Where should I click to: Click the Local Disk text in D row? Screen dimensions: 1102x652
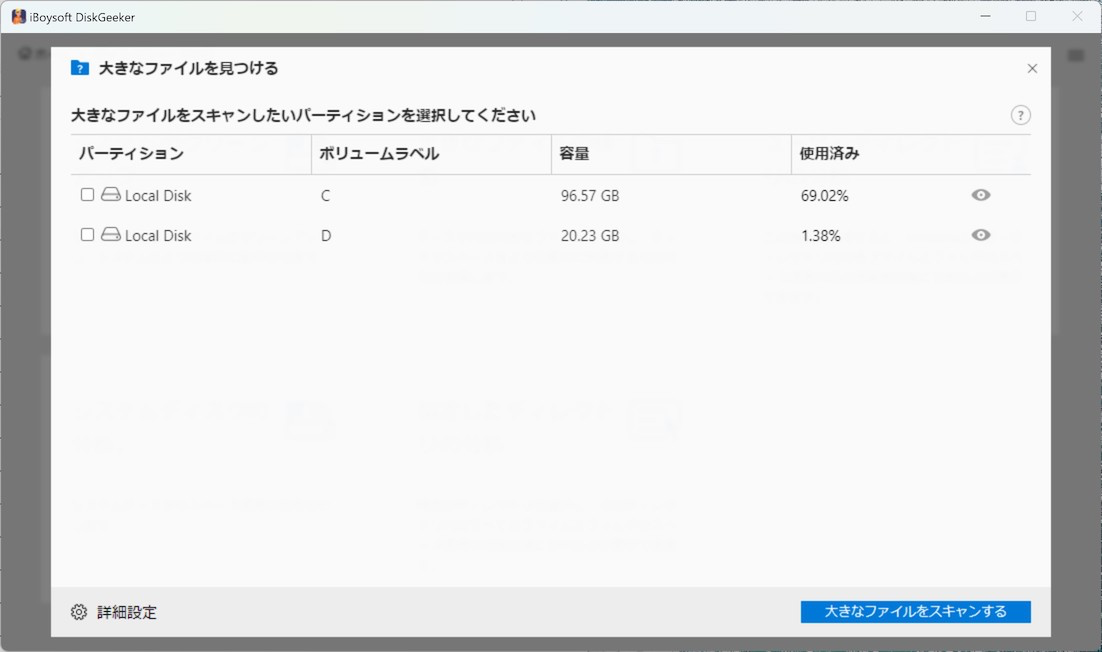[158, 236]
